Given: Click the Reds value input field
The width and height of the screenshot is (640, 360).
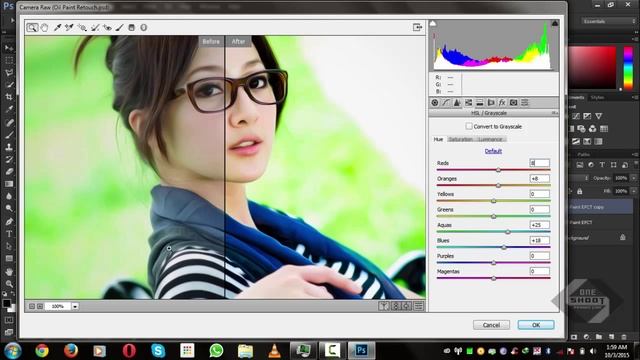Looking at the screenshot, I should (539, 163).
